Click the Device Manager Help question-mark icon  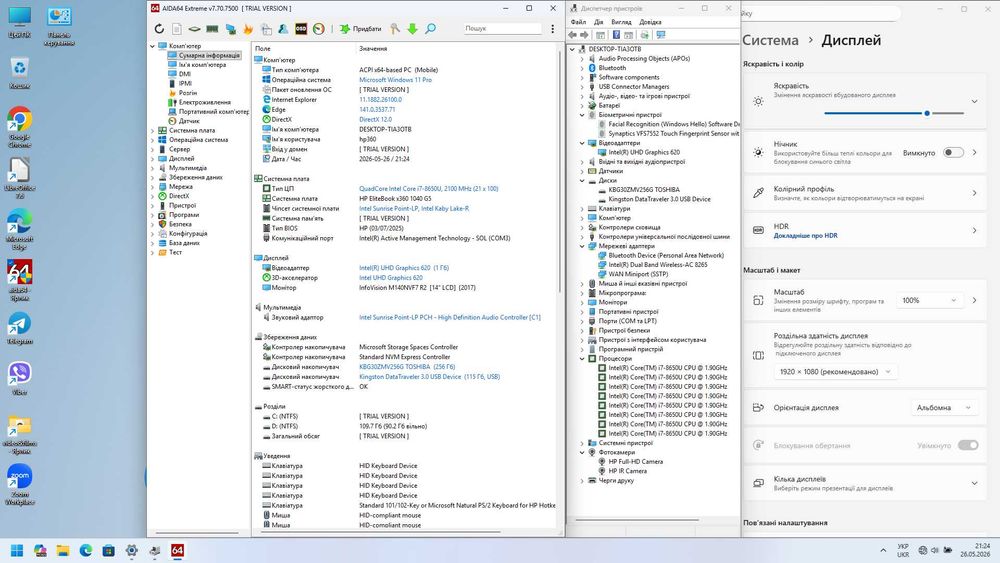tap(616, 35)
